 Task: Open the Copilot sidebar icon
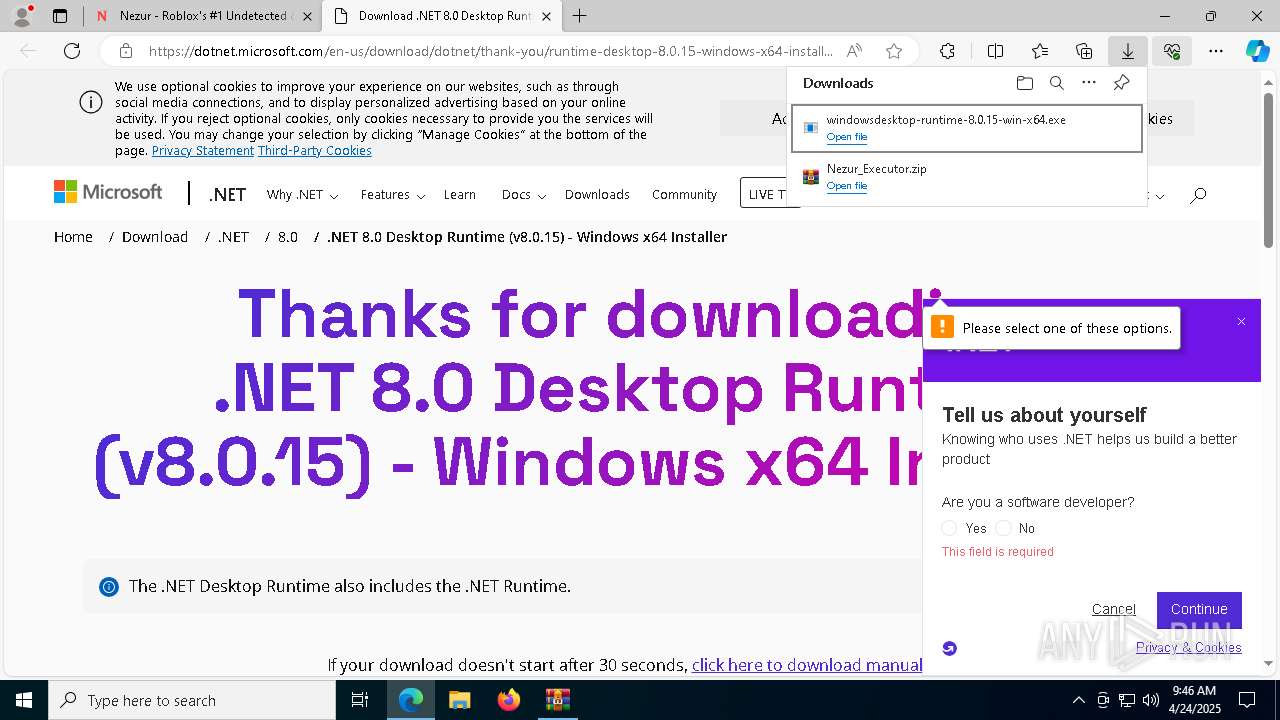coord(1257,51)
